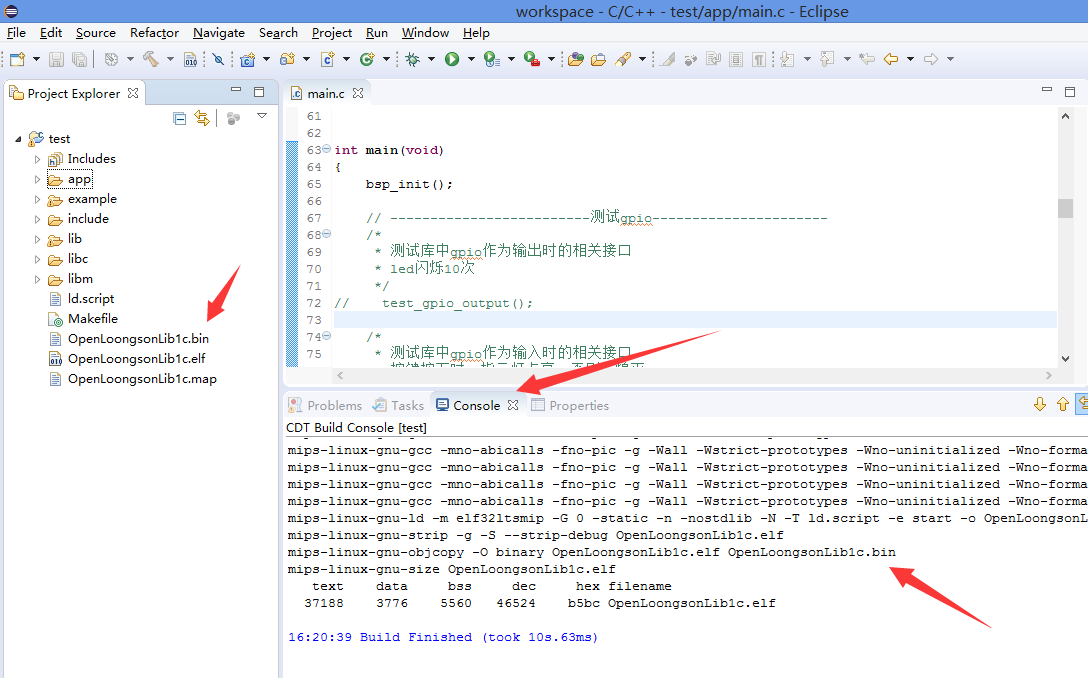Click the flashlight Search icon
The height and width of the screenshot is (678, 1088).
click(623, 59)
